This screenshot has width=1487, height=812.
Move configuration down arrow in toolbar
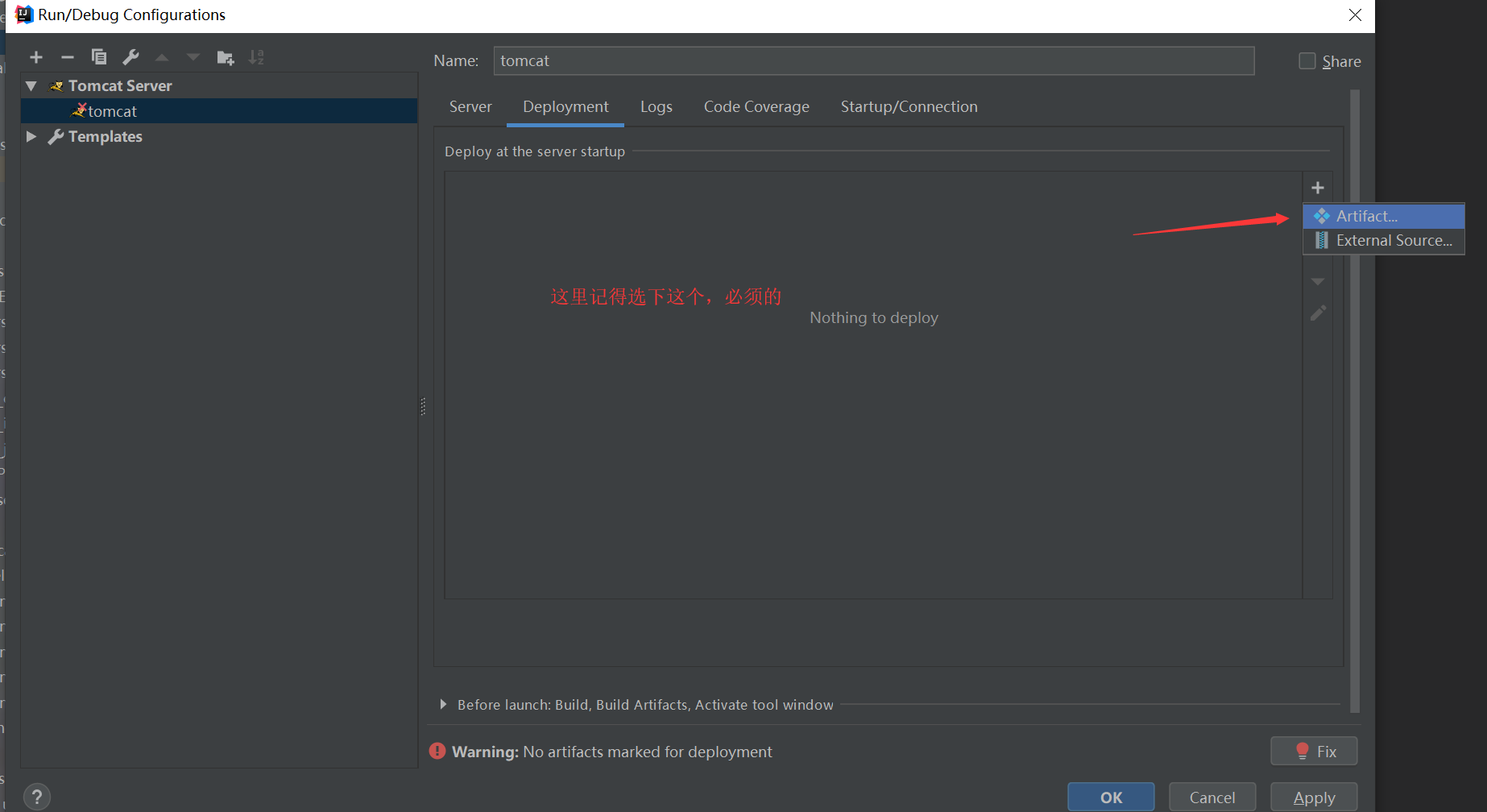point(193,57)
